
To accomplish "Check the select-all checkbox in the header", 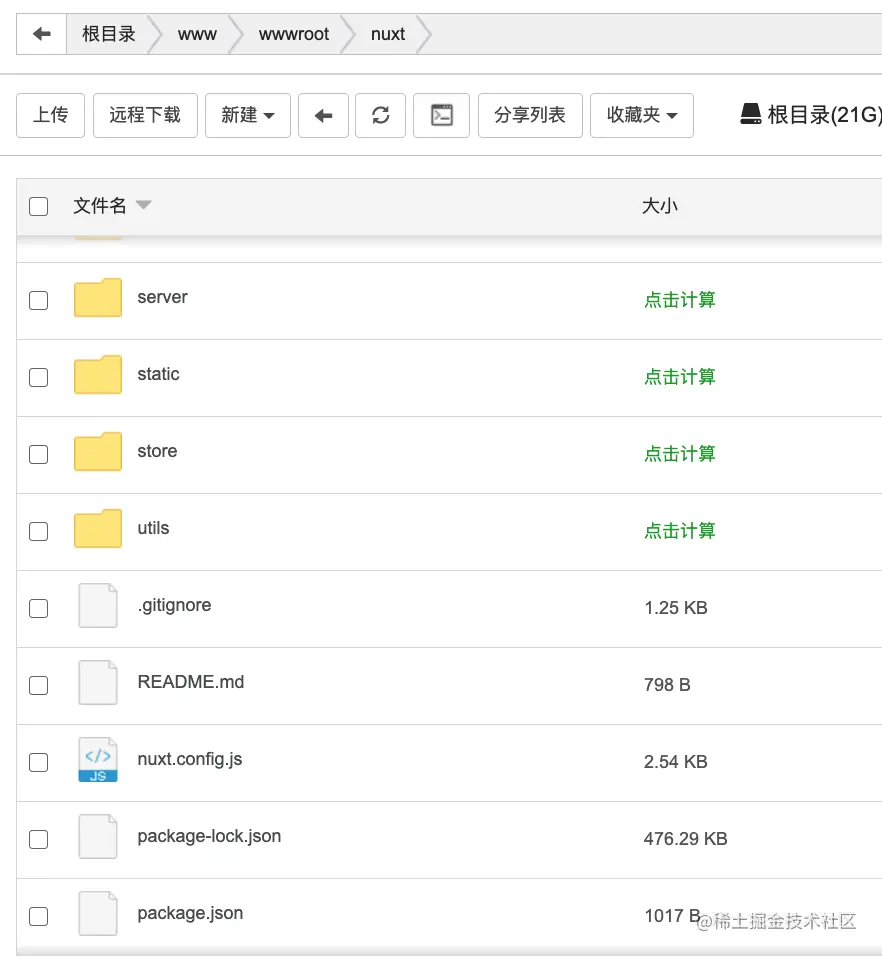I will pyautogui.click(x=38, y=205).
